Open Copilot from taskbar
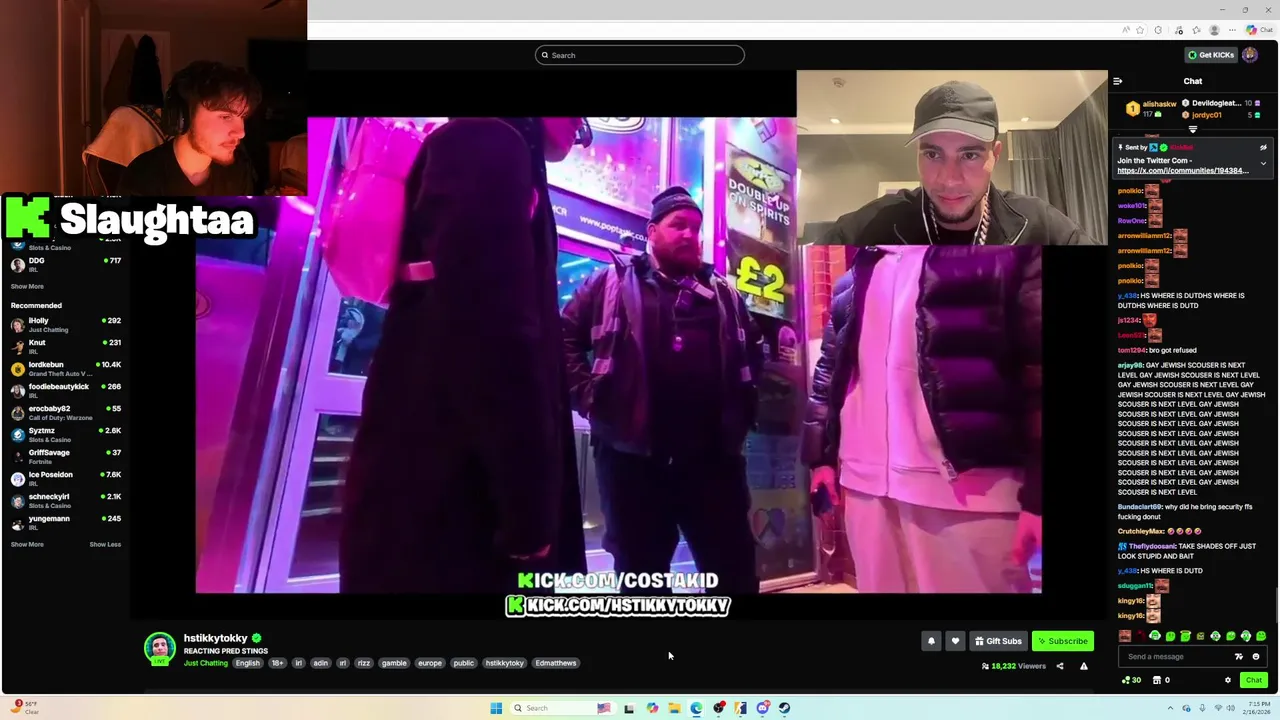The height and width of the screenshot is (720, 1280). (652, 708)
